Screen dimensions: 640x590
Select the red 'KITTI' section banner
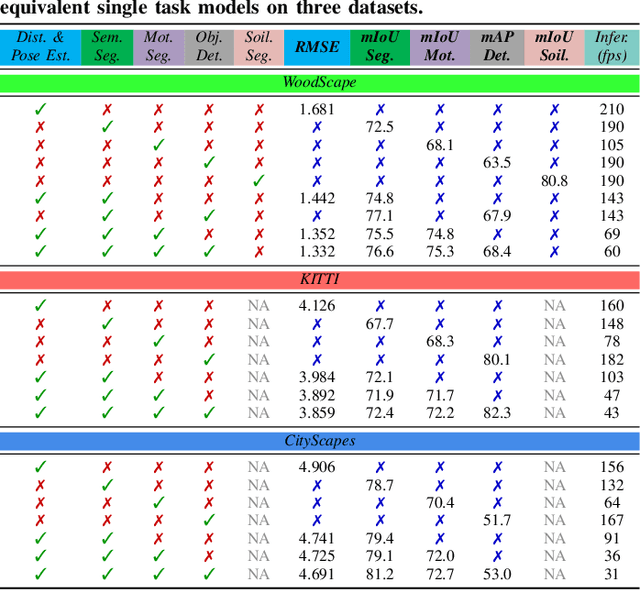pos(320,279)
